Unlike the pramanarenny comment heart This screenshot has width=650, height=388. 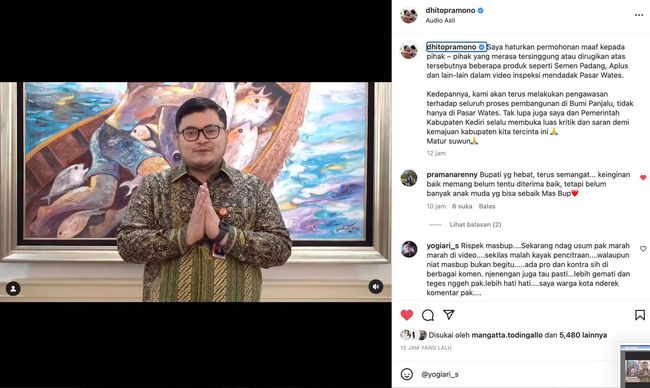tap(643, 177)
